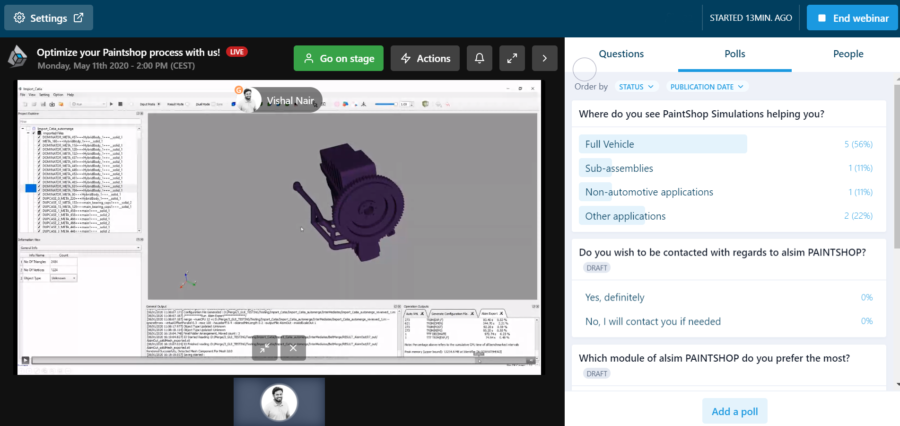Image resolution: width=900 pixels, height=426 pixels.
Task: Select the 'Yes, definitely' poll answer
Action: [729, 297]
